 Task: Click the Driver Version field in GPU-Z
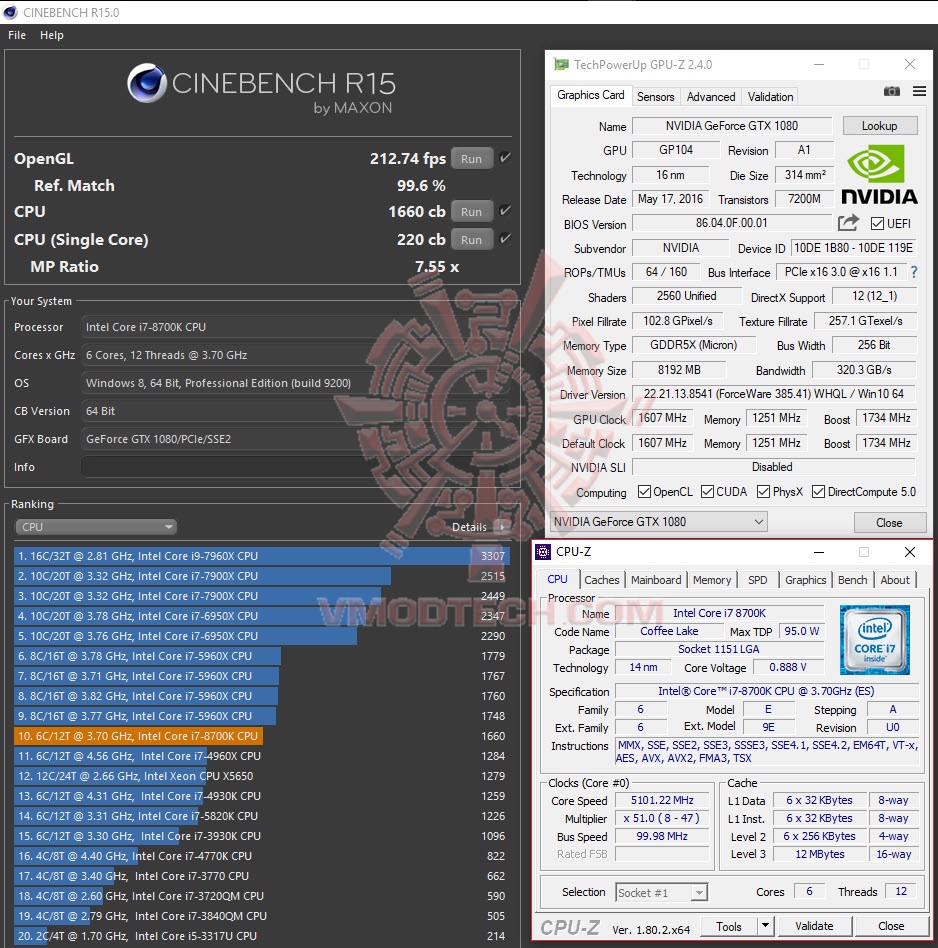774,394
